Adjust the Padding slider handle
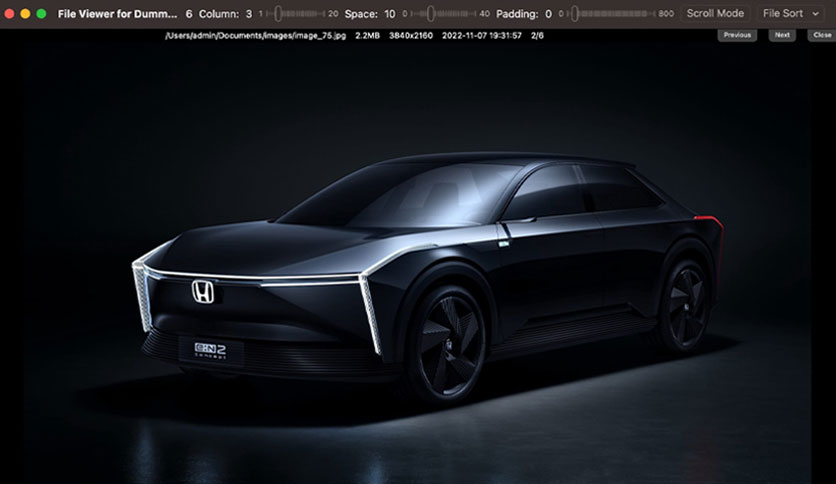The height and width of the screenshot is (484, 836). (x=575, y=14)
